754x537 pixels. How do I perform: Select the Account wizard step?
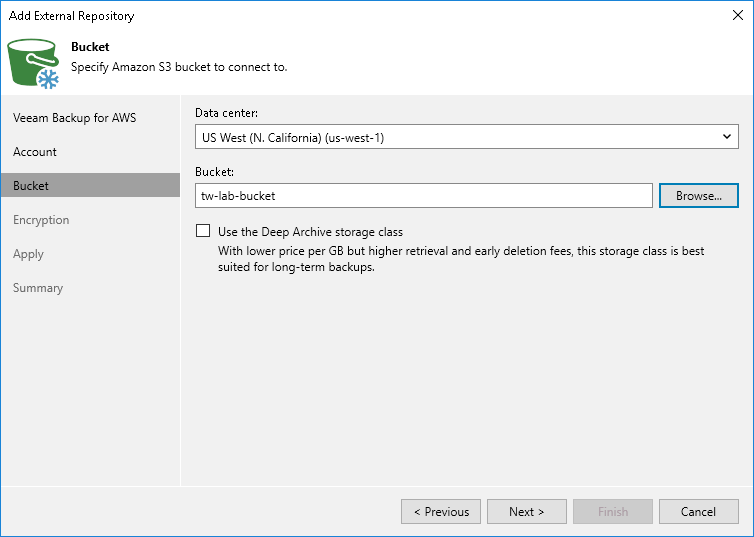[35, 152]
